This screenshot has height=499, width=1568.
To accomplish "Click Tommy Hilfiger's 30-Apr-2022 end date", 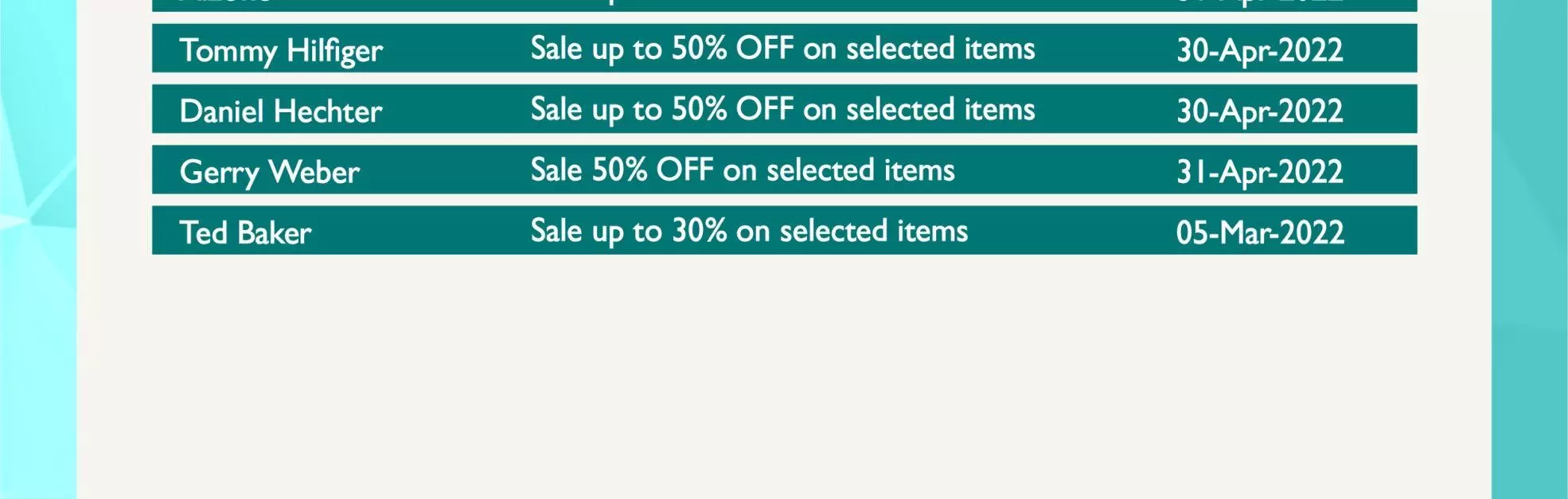I will click(x=1260, y=50).
